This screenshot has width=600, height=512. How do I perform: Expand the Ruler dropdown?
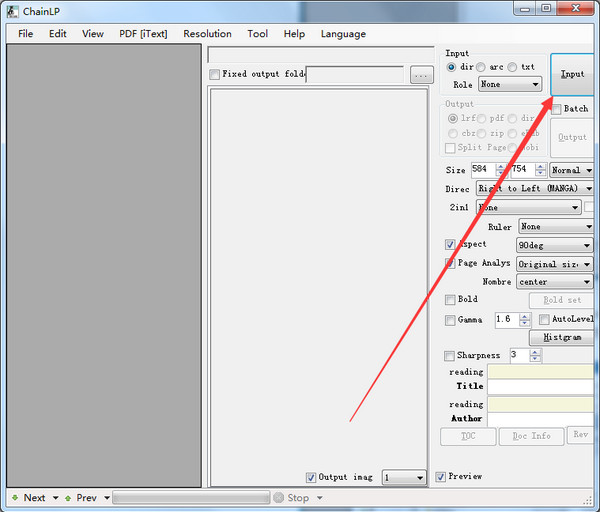(554, 227)
